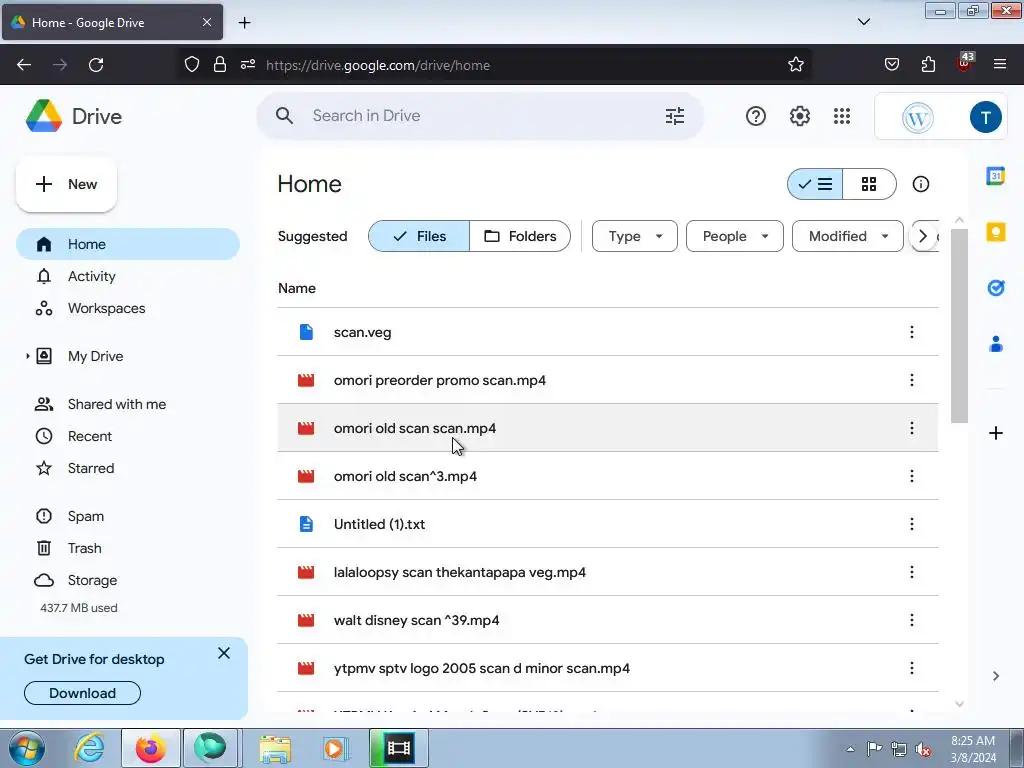The image size is (1024, 768).
Task: Select the Folders suggested filter
Action: [520, 236]
